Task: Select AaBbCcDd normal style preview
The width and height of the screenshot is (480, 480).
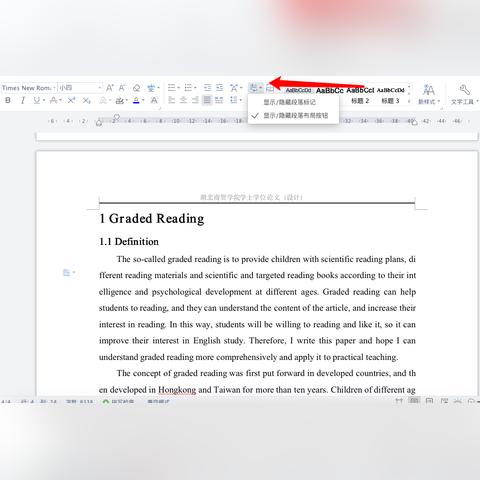Action: (x=299, y=90)
